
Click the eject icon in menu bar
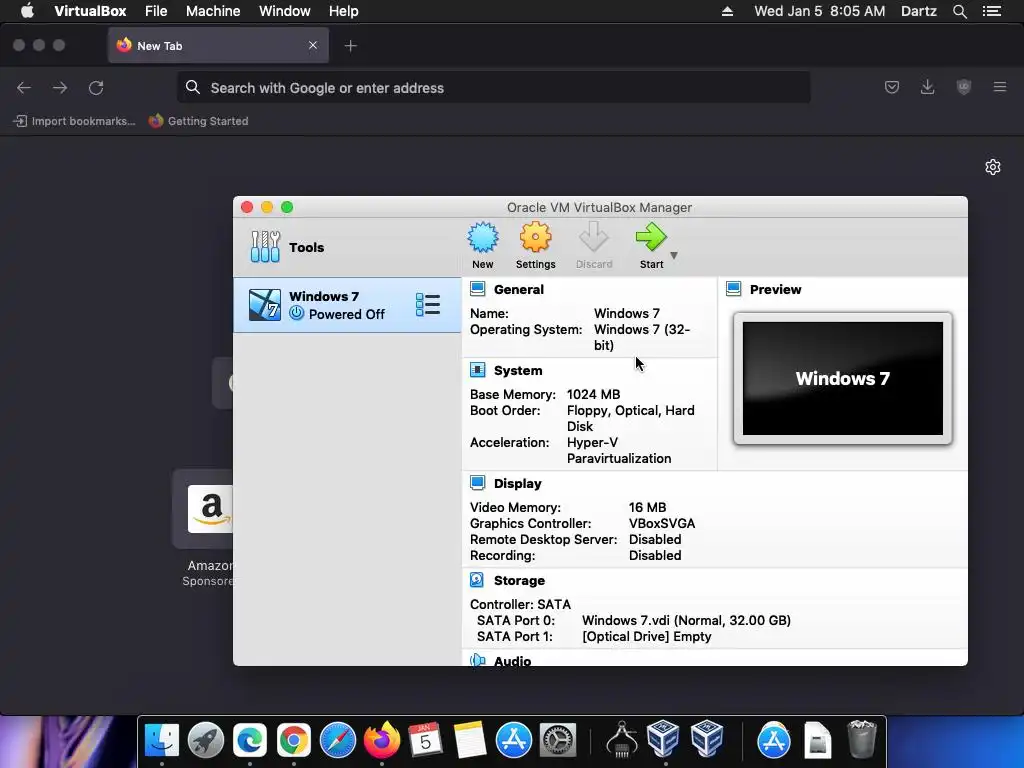[x=727, y=11]
